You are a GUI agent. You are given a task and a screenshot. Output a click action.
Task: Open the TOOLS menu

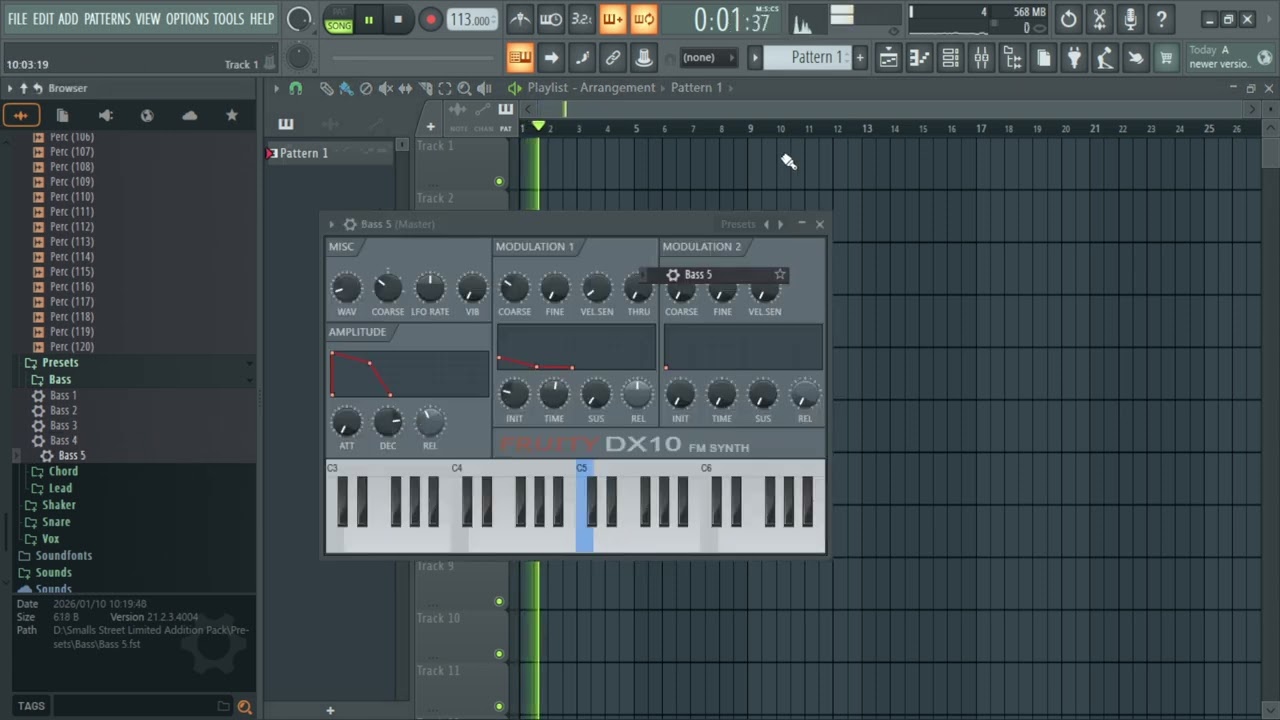(x=228, y=19)
